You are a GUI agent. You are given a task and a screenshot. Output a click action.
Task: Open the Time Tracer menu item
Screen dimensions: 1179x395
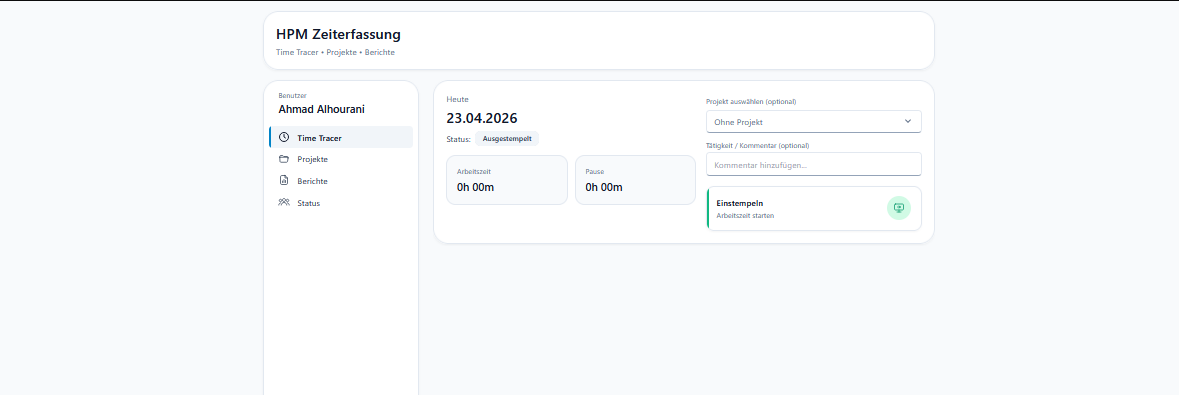tap(341, 138)
